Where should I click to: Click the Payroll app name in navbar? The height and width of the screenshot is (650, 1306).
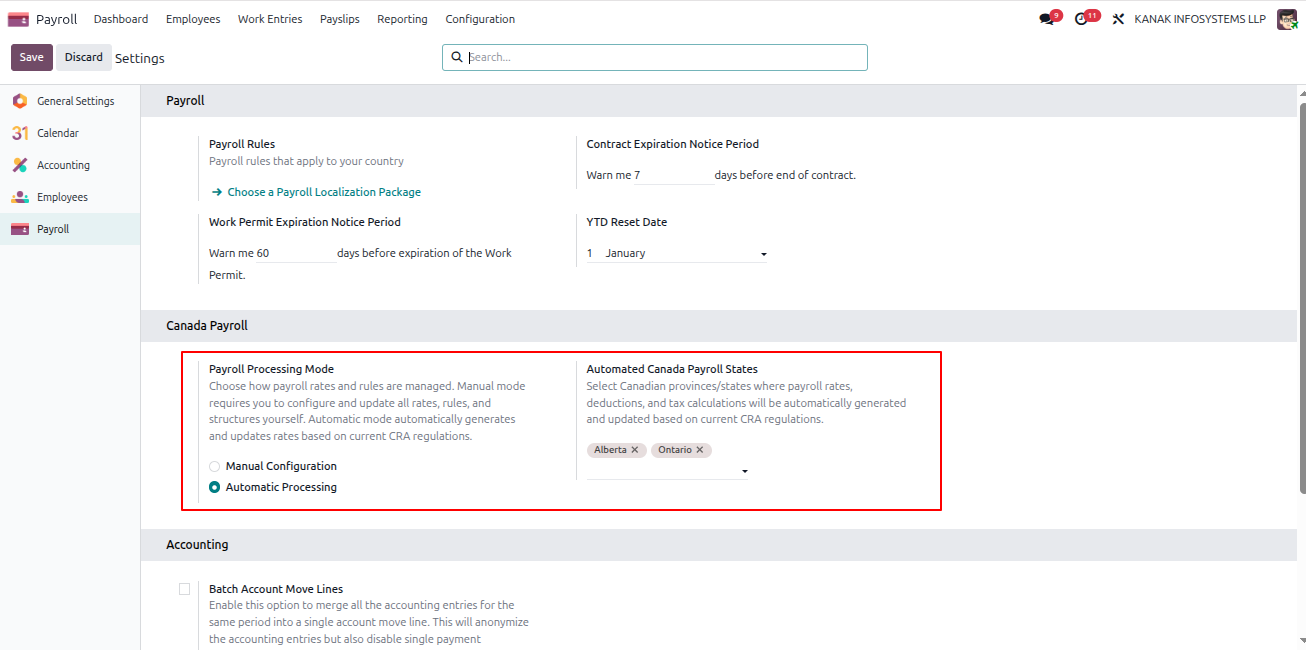pyautogui.click(x=56, y=19)
